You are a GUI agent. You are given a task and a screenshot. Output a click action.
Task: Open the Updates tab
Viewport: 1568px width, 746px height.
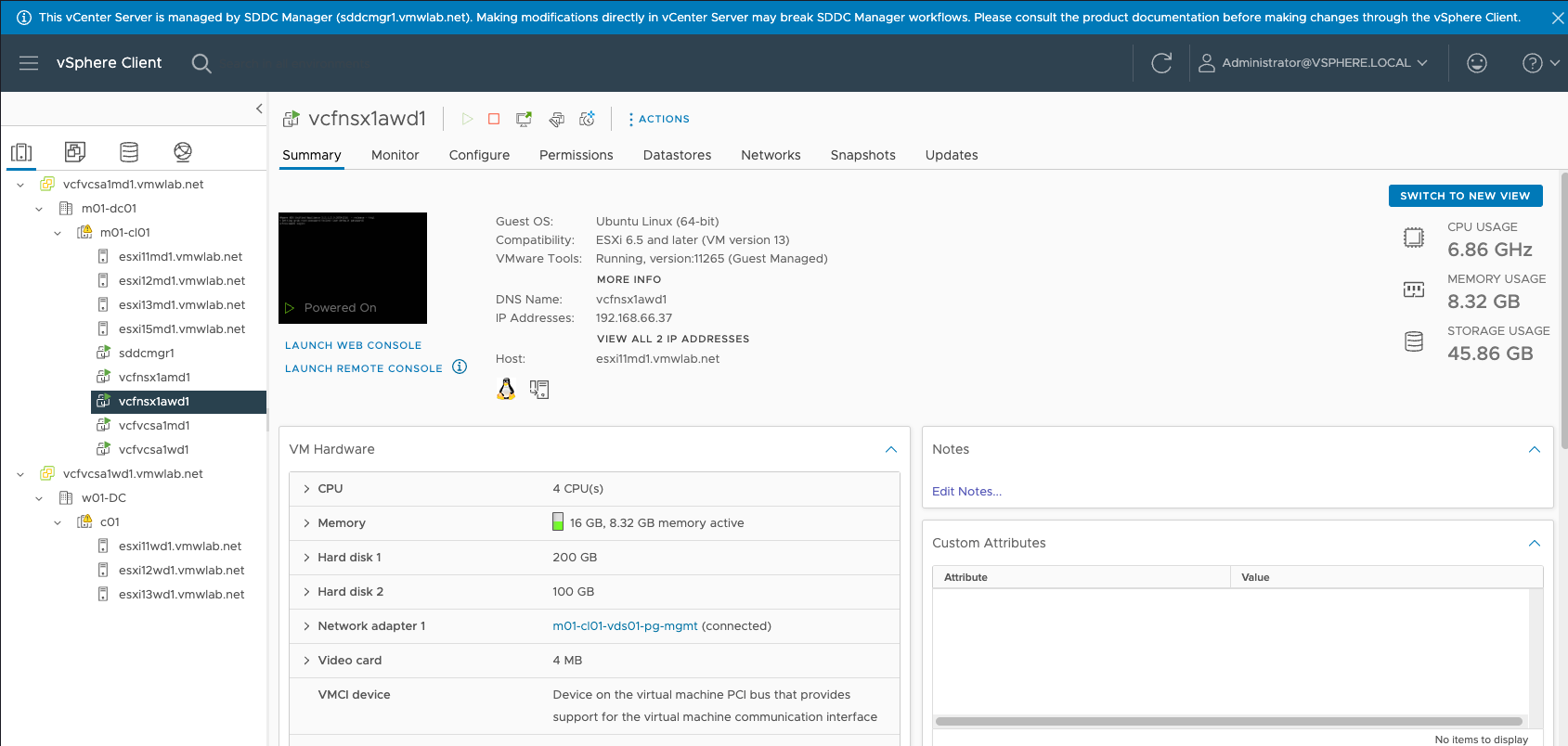(952, 155)
